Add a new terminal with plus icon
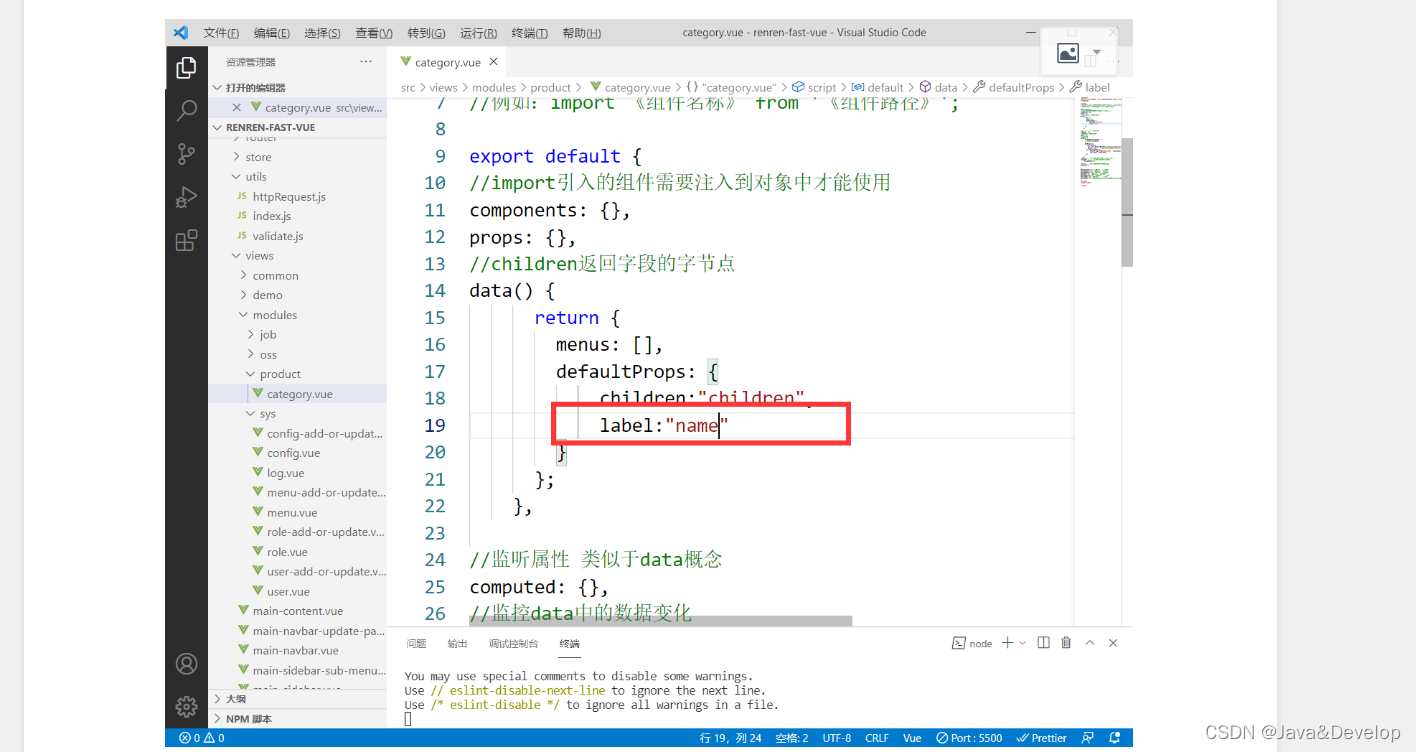Image resolution: width=1416 pixels, height=752 pixels. (x=1007, y=643)
